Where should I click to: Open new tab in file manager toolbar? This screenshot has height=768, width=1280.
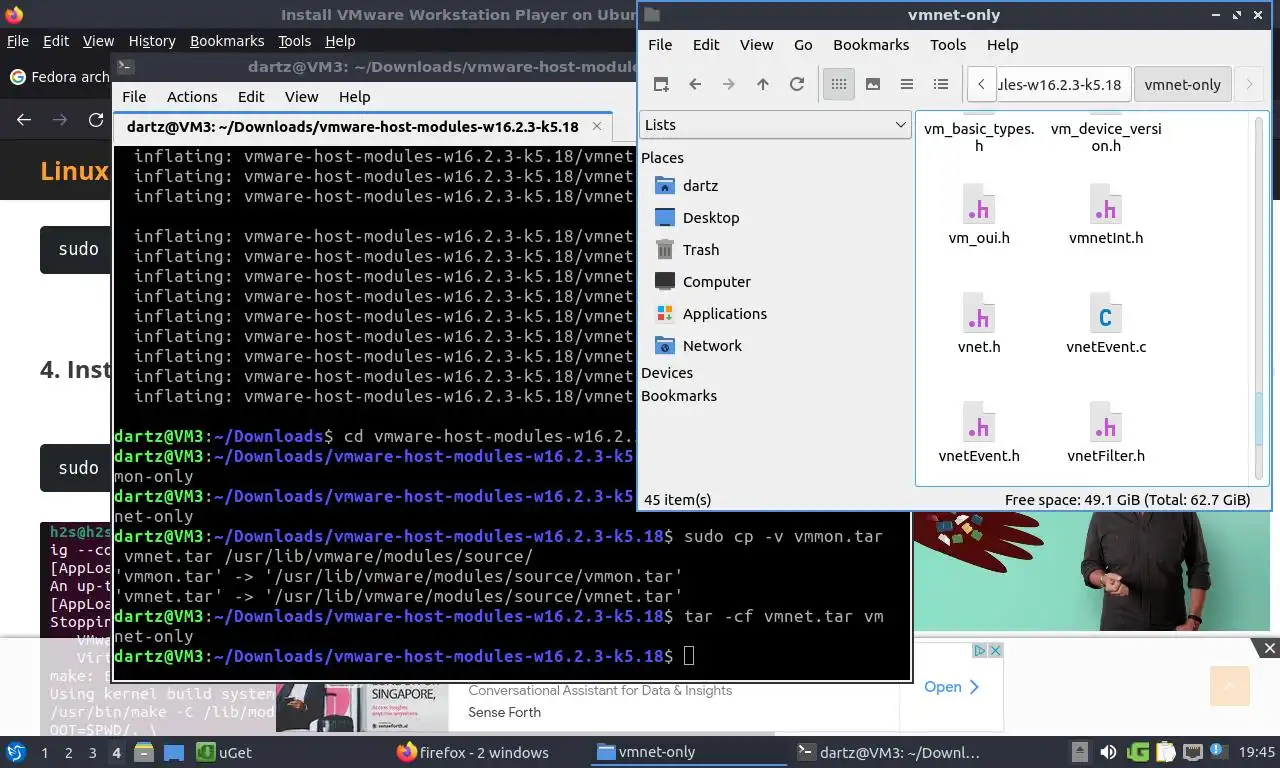(661, 84)
